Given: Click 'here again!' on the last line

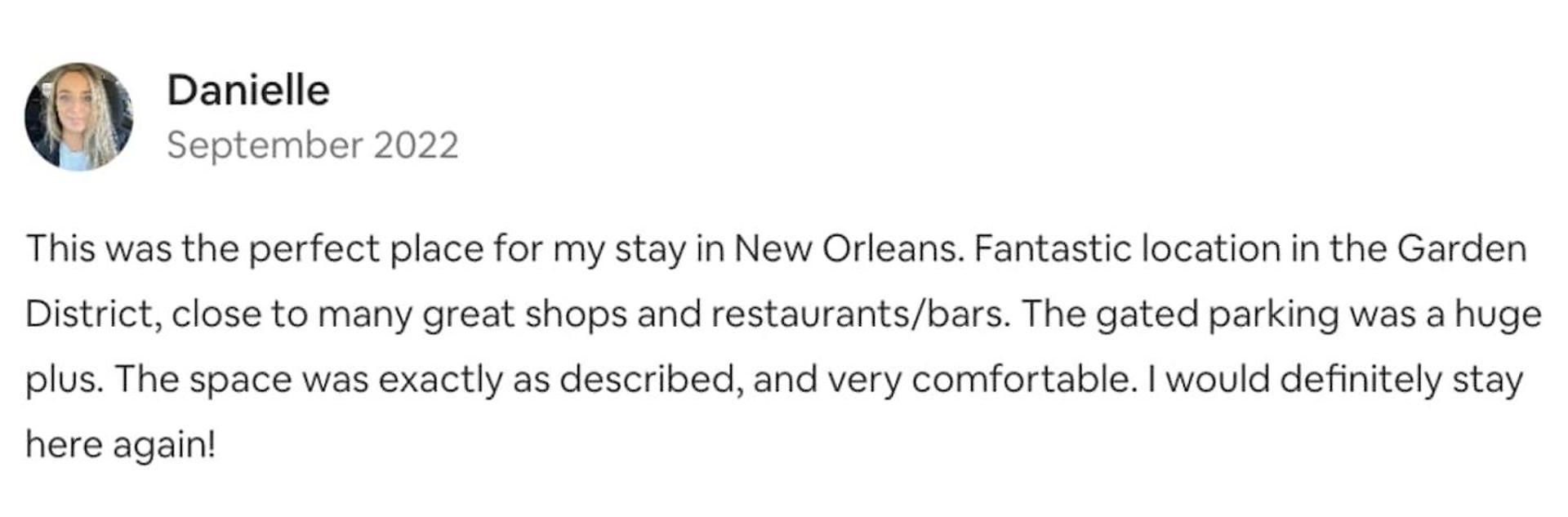Looking at the screenshot, I should pos(121,446).
